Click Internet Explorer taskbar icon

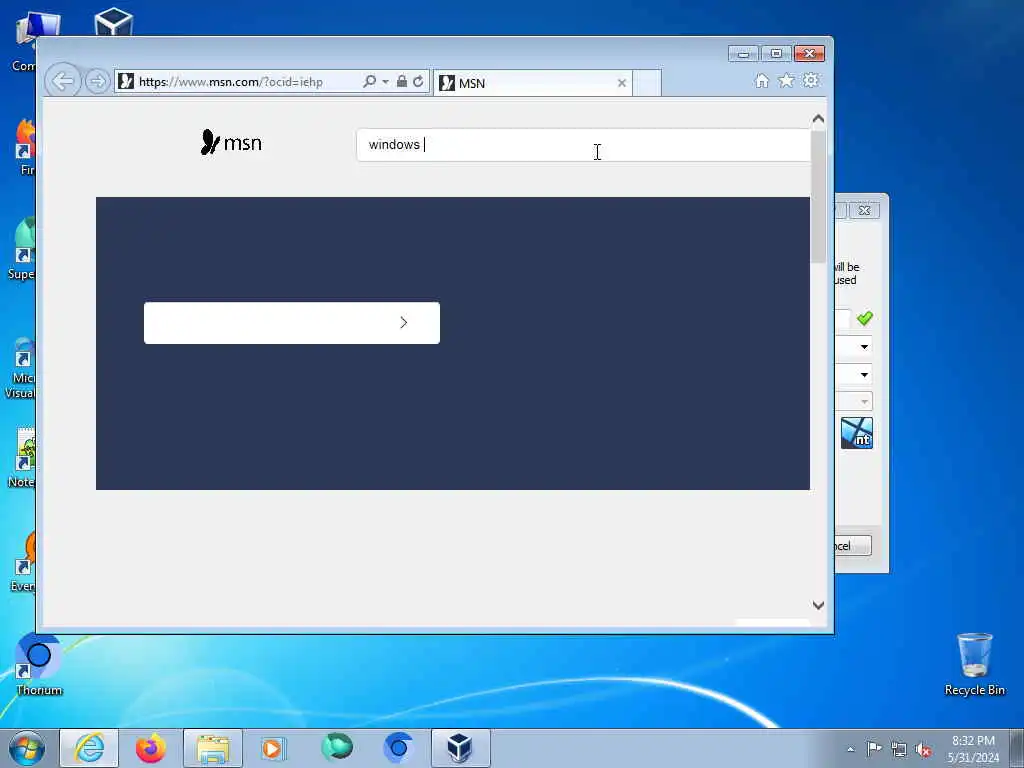[89, 748]
